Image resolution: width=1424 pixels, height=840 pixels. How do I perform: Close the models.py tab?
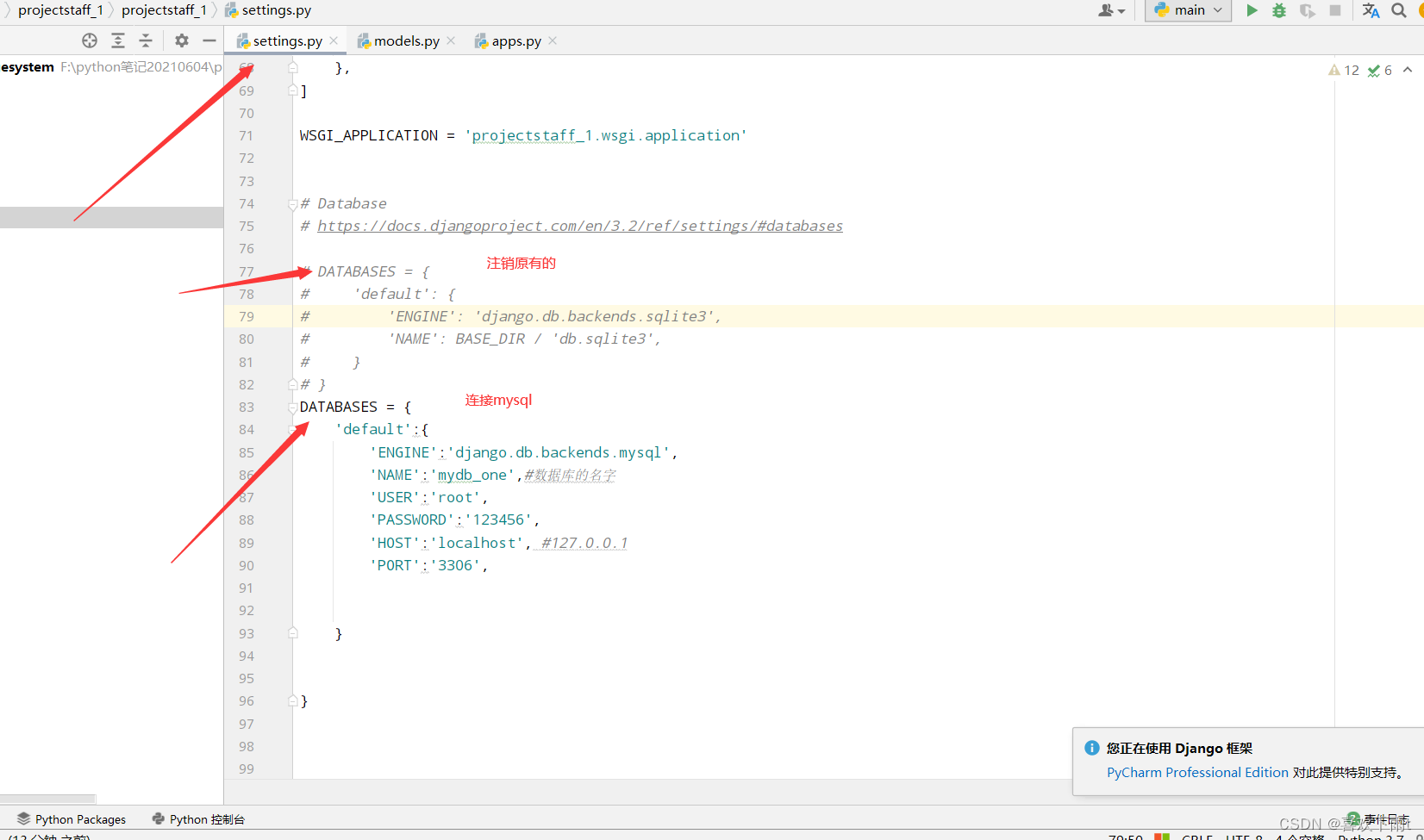click(x=451, y=40)
